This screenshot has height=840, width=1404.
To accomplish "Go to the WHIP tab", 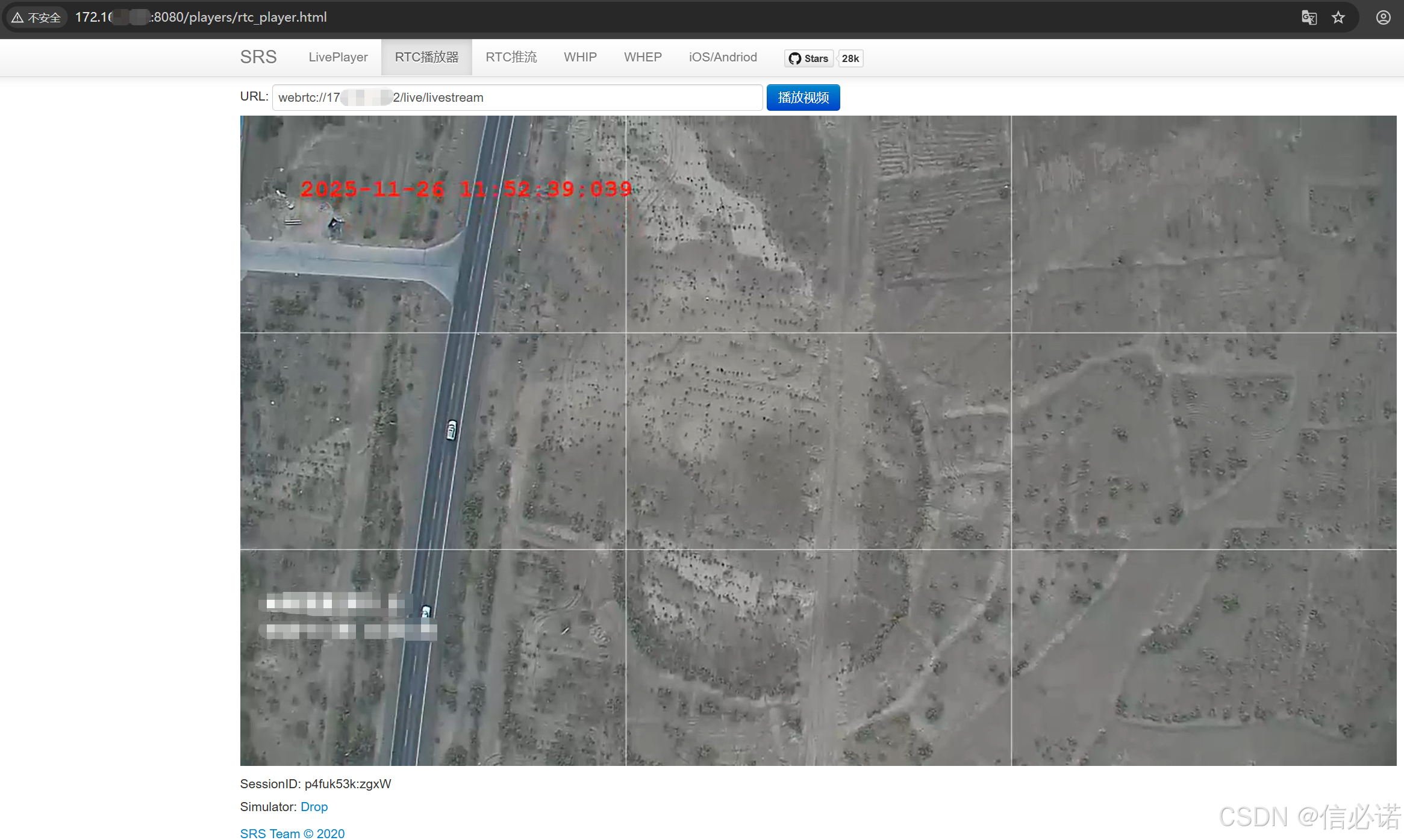I will [580, 57].
